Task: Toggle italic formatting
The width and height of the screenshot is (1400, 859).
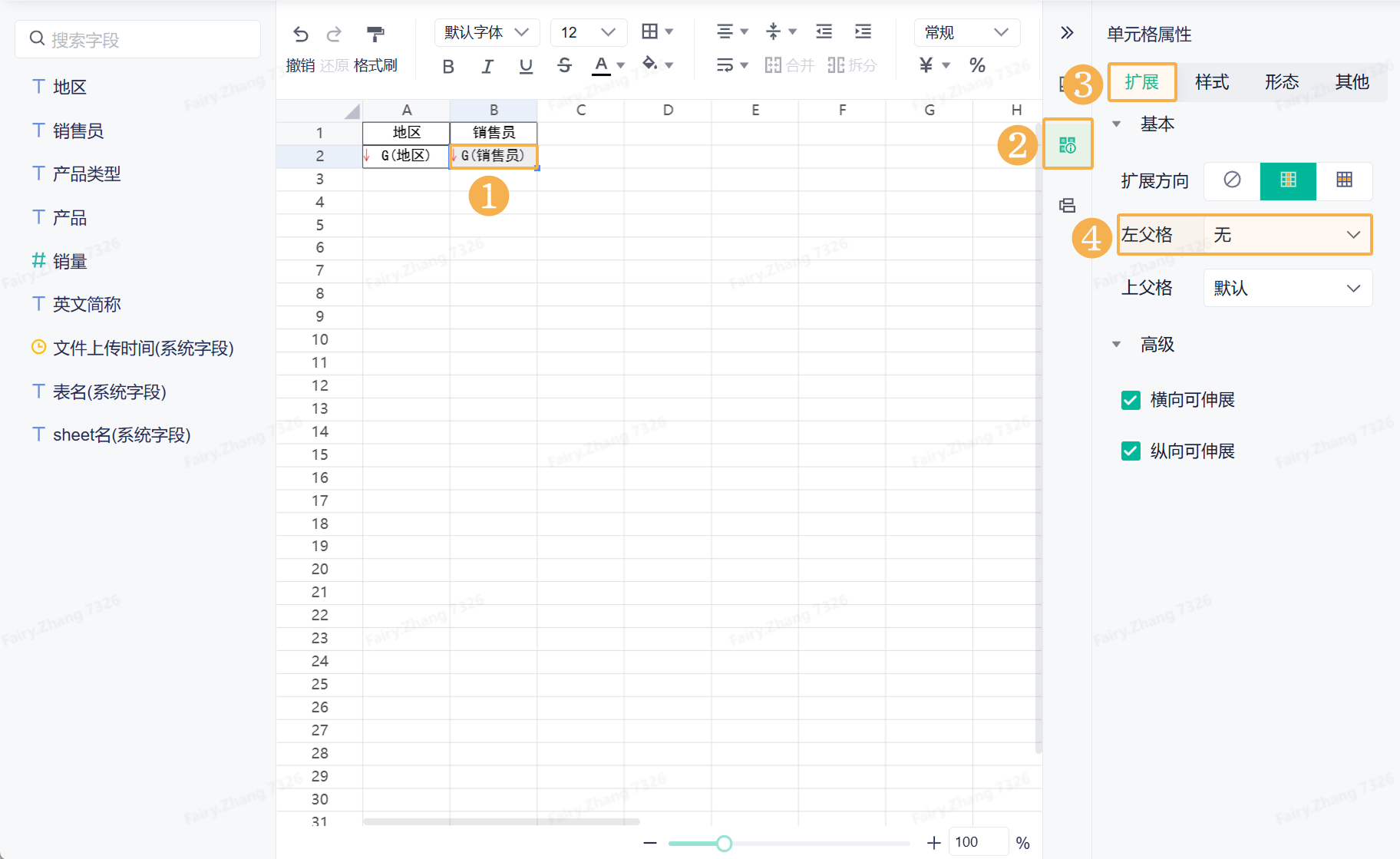Action: click(x=487, y=66)
